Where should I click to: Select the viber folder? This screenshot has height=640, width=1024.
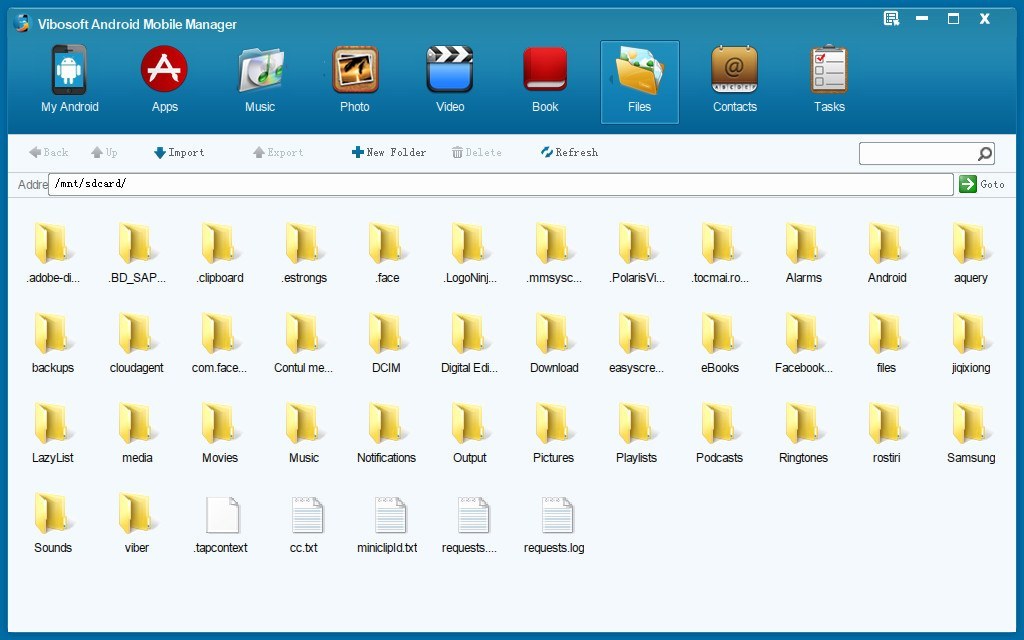click(x=136, y=524)
